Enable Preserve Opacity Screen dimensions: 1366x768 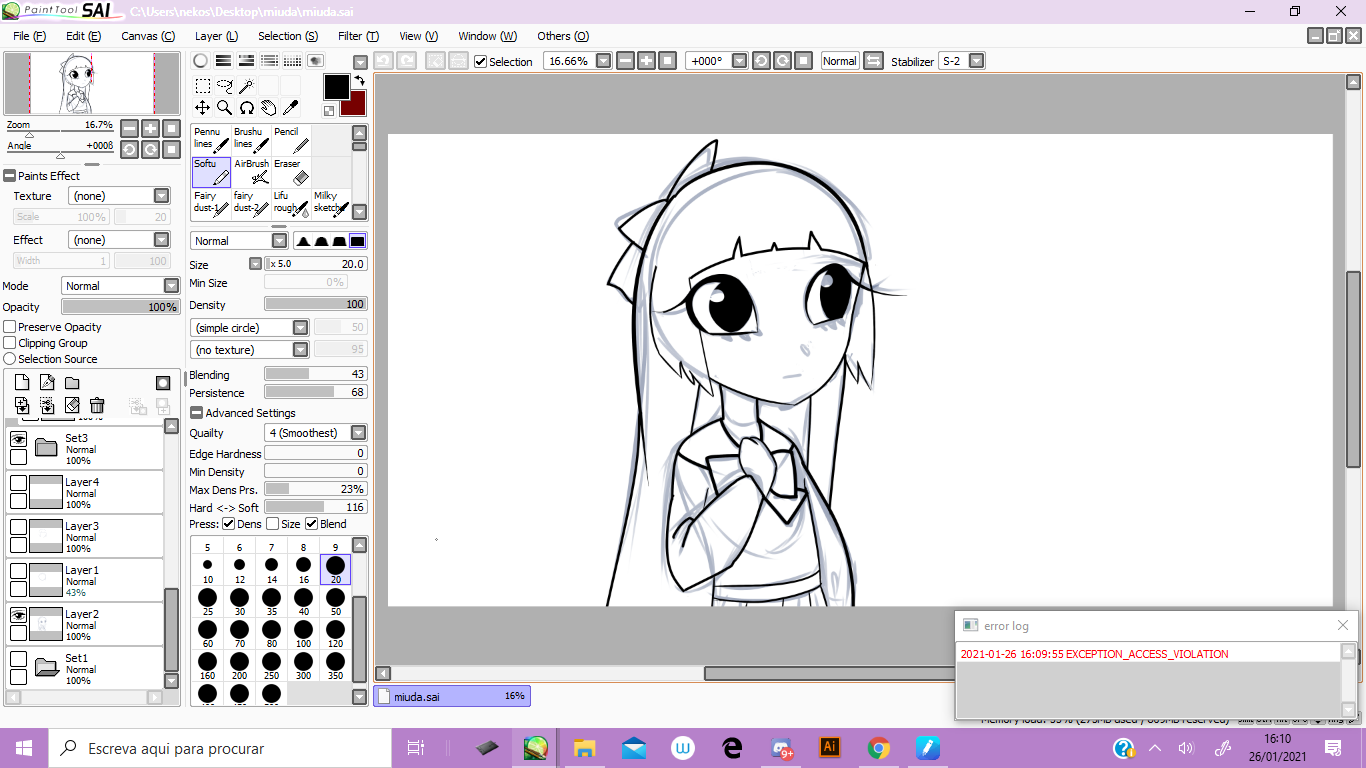click(10, 327)
